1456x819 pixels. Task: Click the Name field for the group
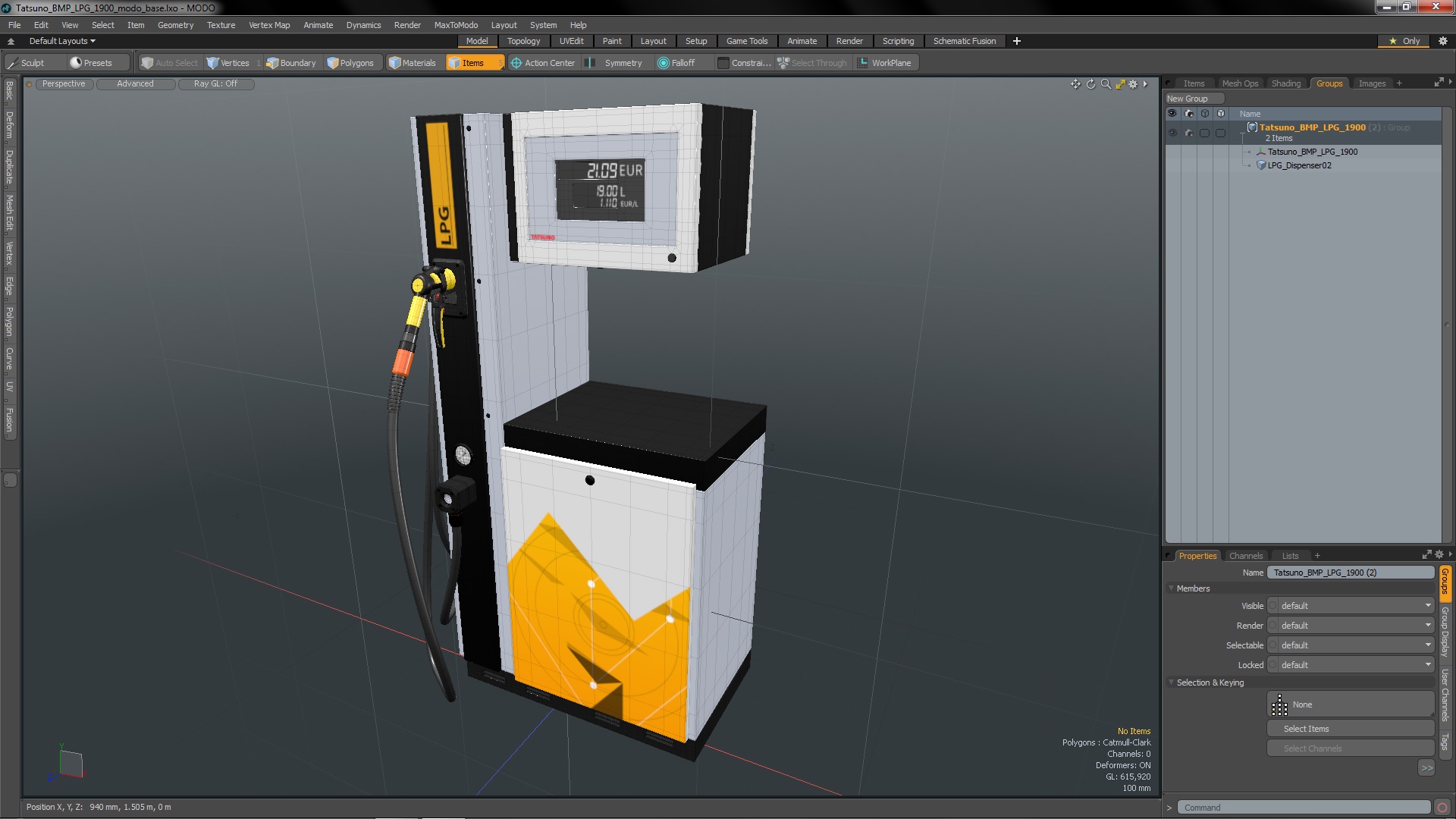[1351, 573]
